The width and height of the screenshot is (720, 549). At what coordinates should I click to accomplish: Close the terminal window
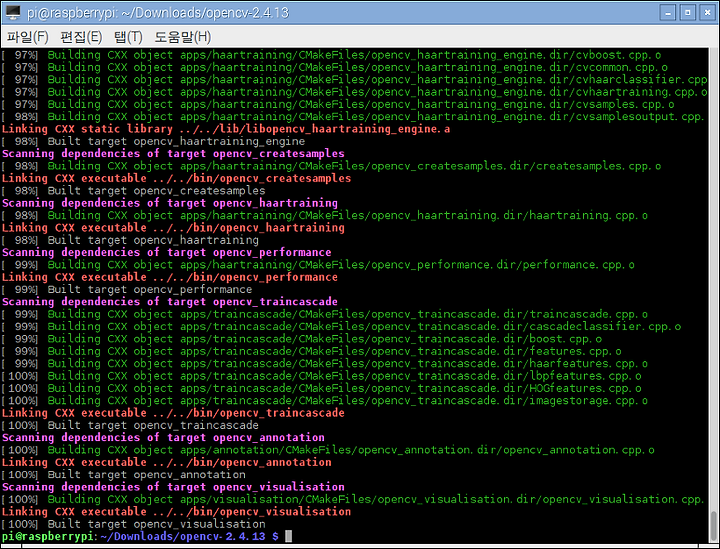(x=708, y=12)
